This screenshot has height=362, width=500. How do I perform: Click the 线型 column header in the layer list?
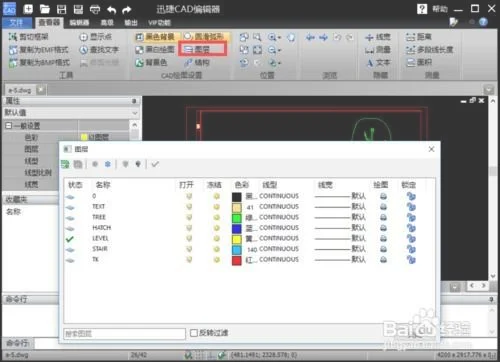tap(270, 185)
